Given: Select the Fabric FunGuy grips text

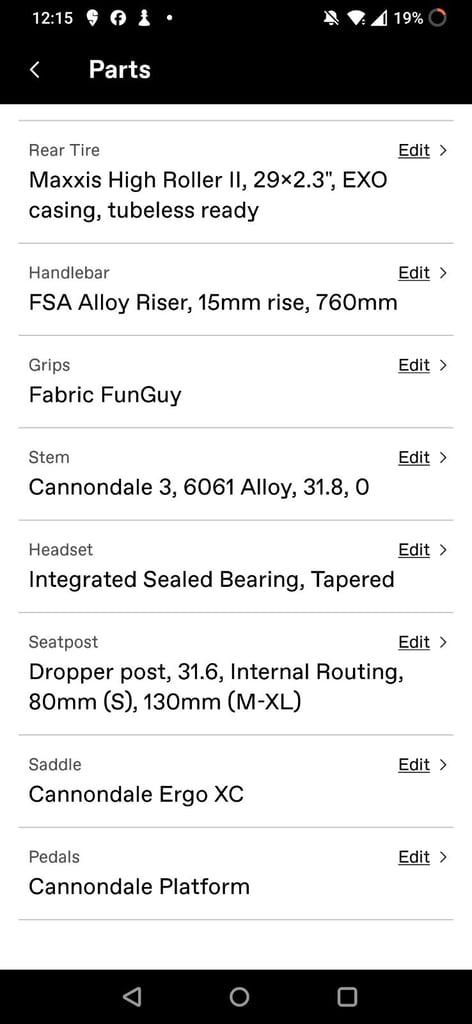Looking at the screenshot, I should pos(105,395).
